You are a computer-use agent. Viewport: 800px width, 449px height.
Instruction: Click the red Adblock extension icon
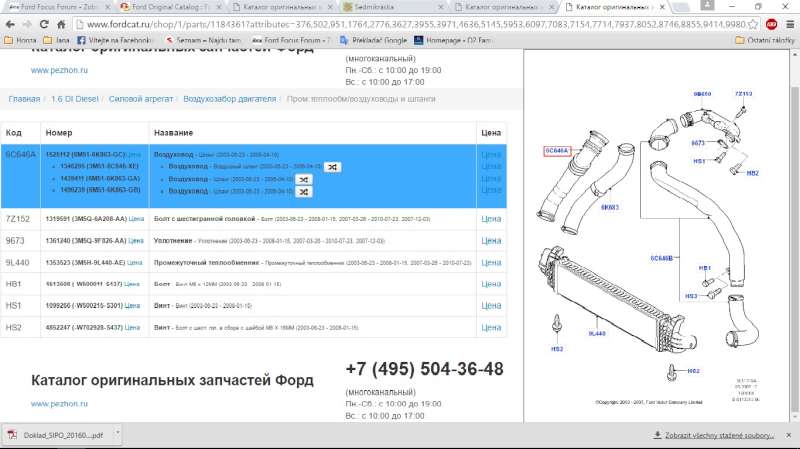772,24
